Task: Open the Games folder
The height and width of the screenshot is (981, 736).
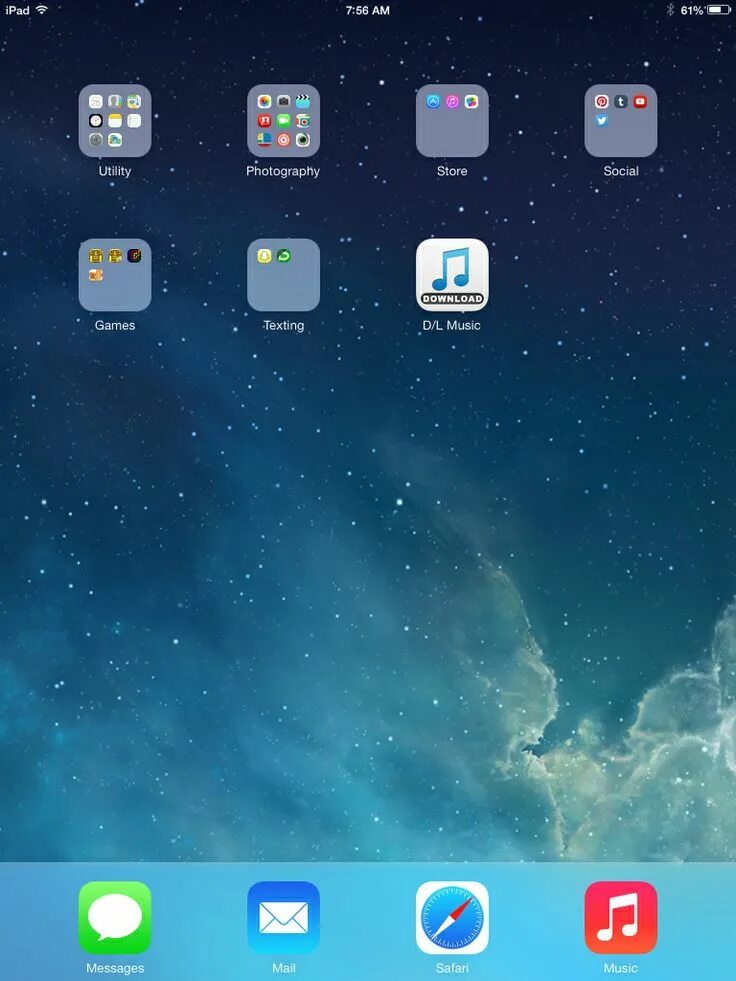Action: pyautogui.click(x=115, y=275)
